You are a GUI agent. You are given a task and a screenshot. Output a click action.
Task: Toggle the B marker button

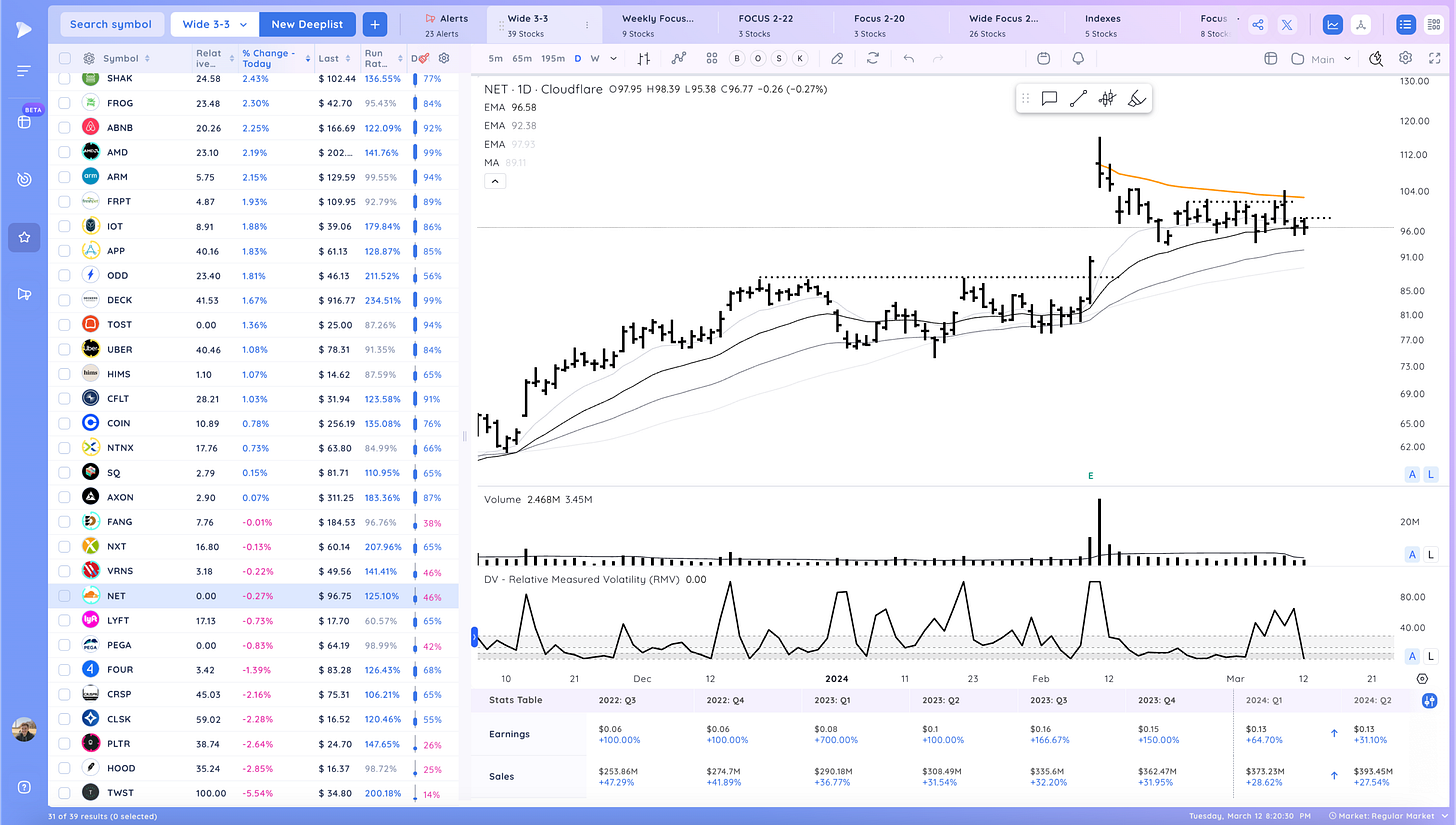coord(737,58)
